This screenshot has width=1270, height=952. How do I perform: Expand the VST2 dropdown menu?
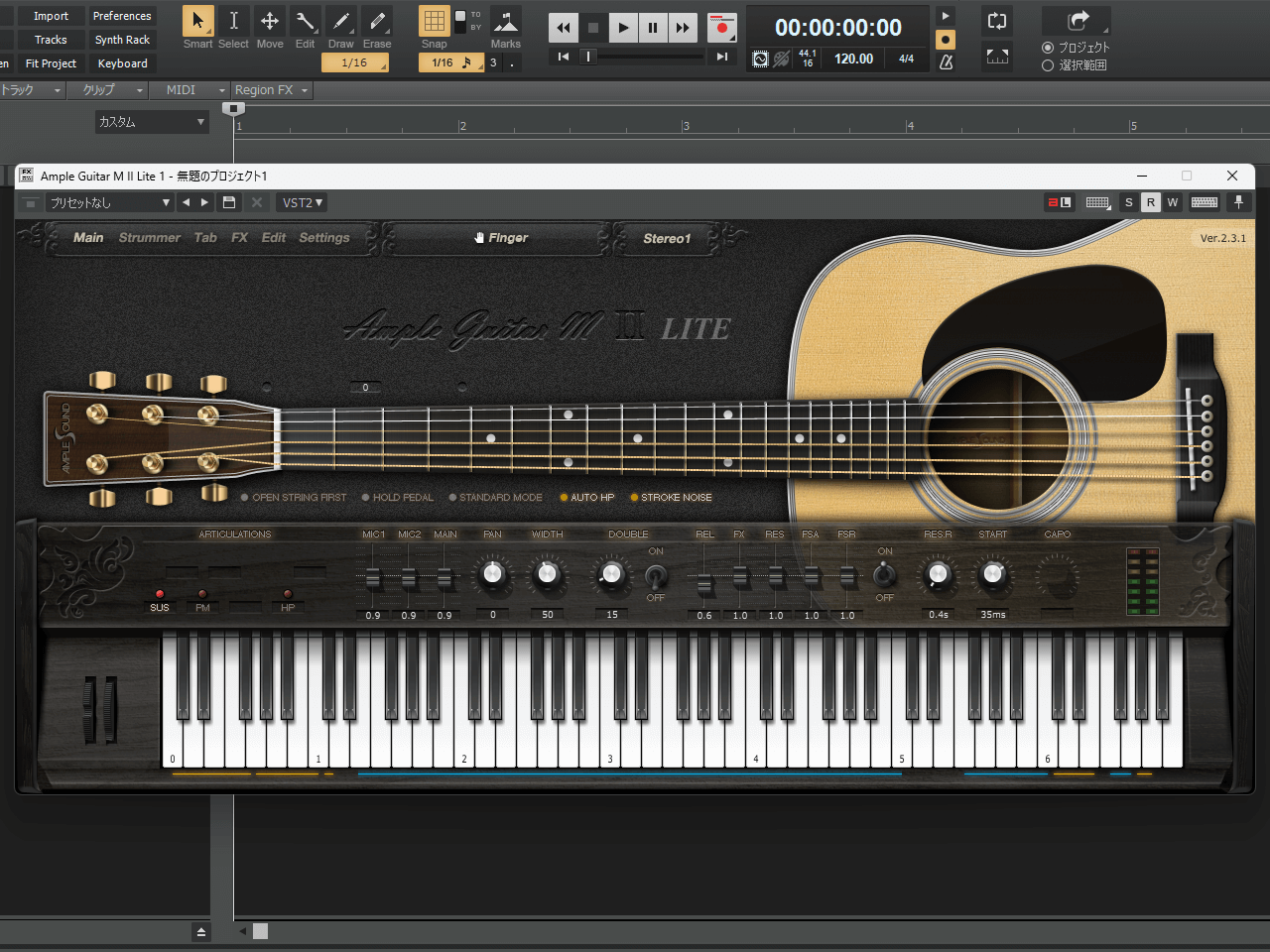(302, 202)
